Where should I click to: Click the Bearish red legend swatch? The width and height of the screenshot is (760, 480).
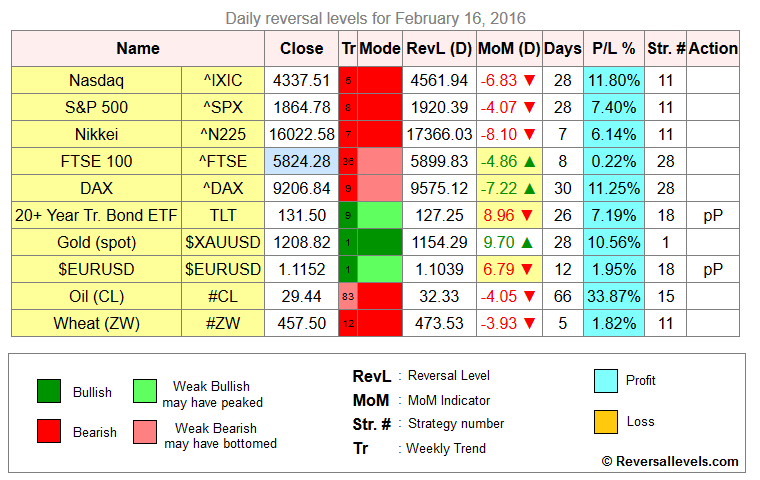48,432
